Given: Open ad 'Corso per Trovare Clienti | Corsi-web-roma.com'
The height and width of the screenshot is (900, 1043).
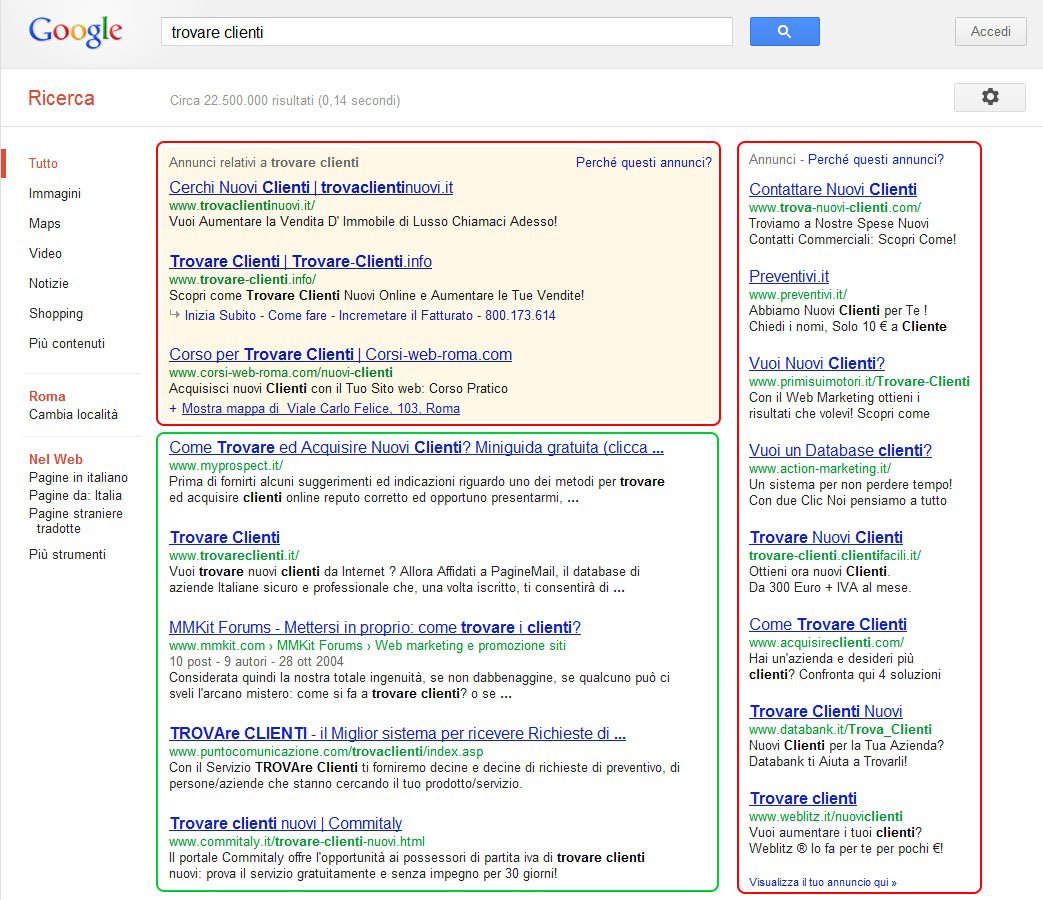Looking at the screenshot, I should click(x=341, y=355).
